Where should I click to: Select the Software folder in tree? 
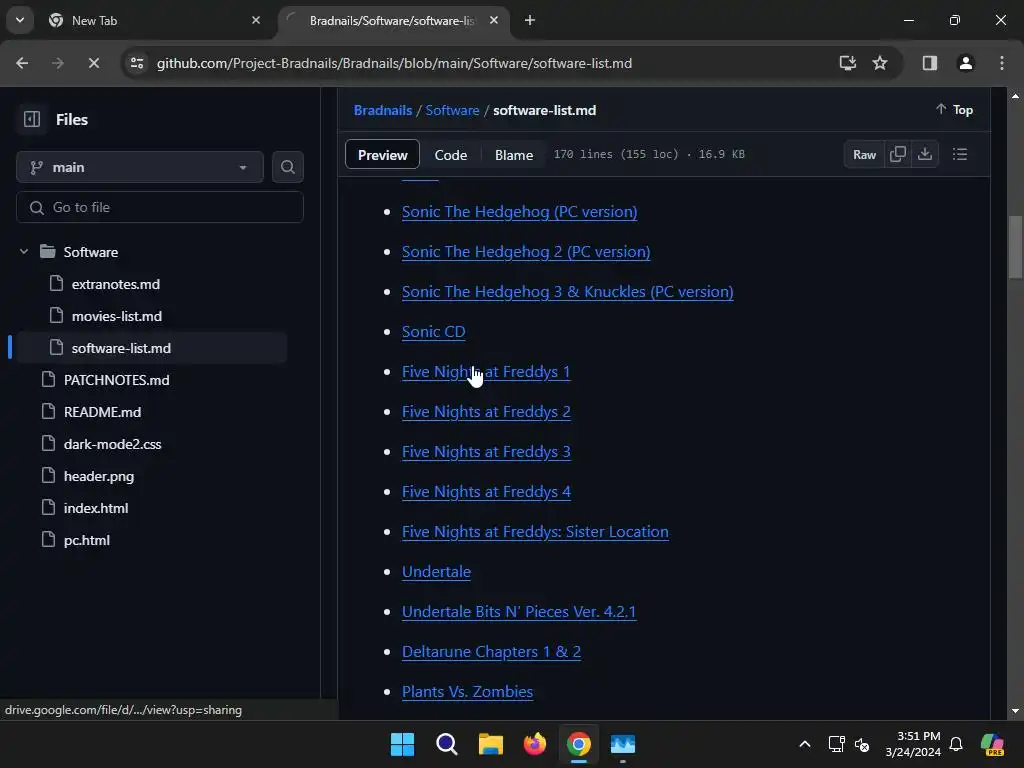click(x=91, y=252)
